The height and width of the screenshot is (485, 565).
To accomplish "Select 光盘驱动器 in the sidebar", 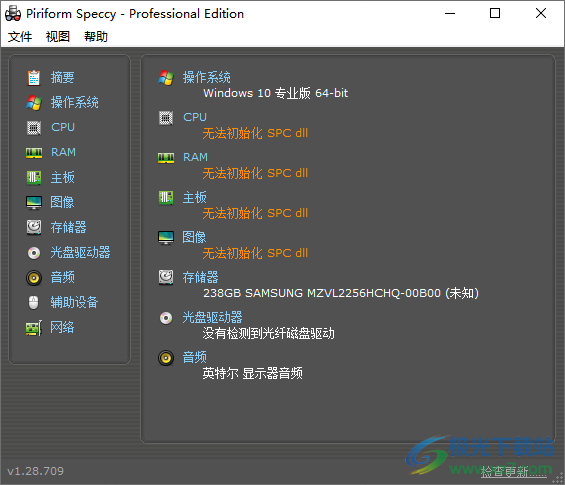I will (80, 252).
